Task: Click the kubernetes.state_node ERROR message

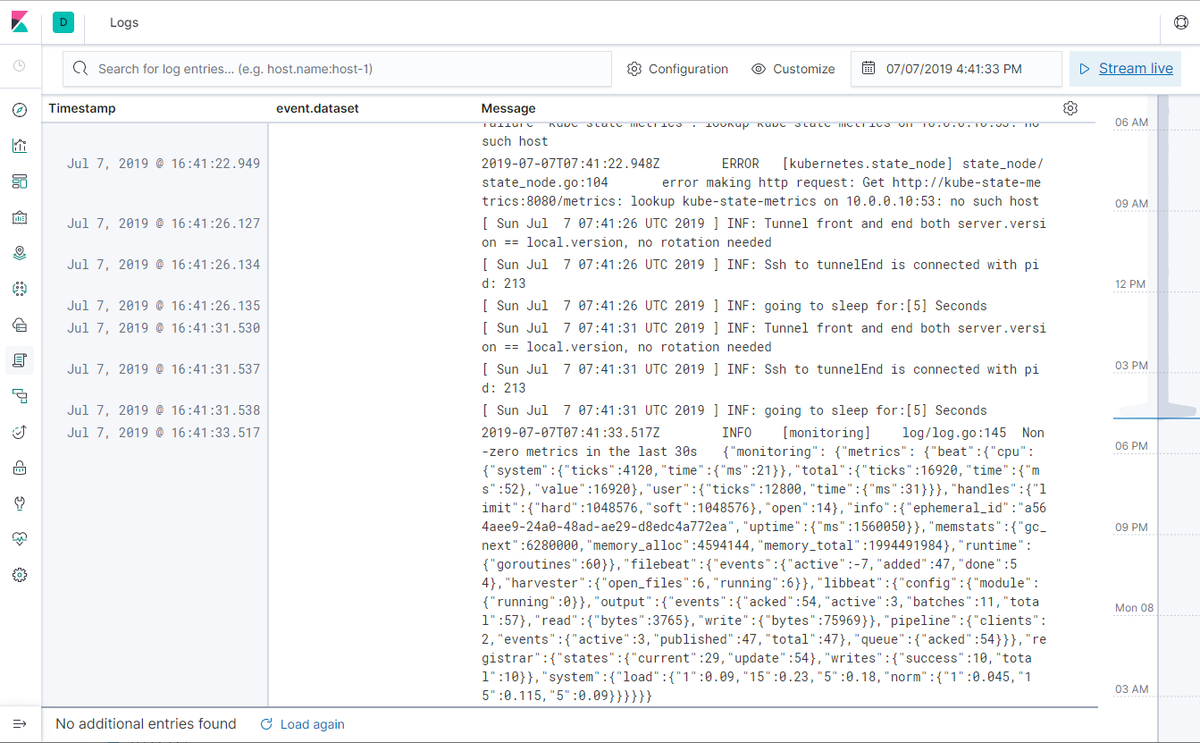Action: tap(763, 182)
